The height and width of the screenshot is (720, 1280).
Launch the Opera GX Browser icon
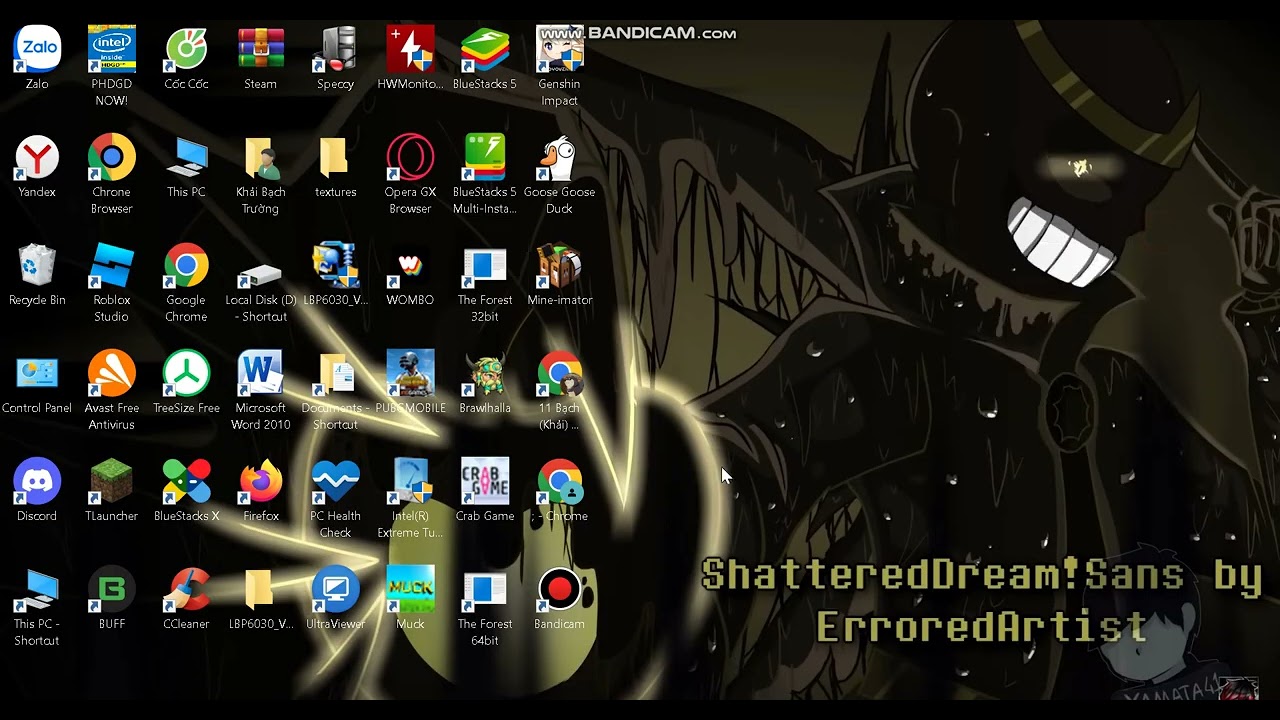pyautogui.click(x=410, y=157)
